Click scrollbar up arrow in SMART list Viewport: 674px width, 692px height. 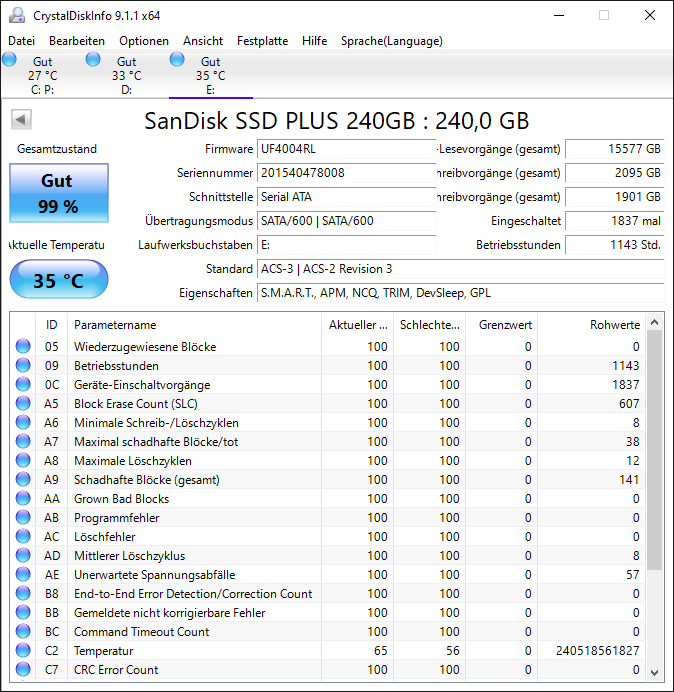pos(655,323)
